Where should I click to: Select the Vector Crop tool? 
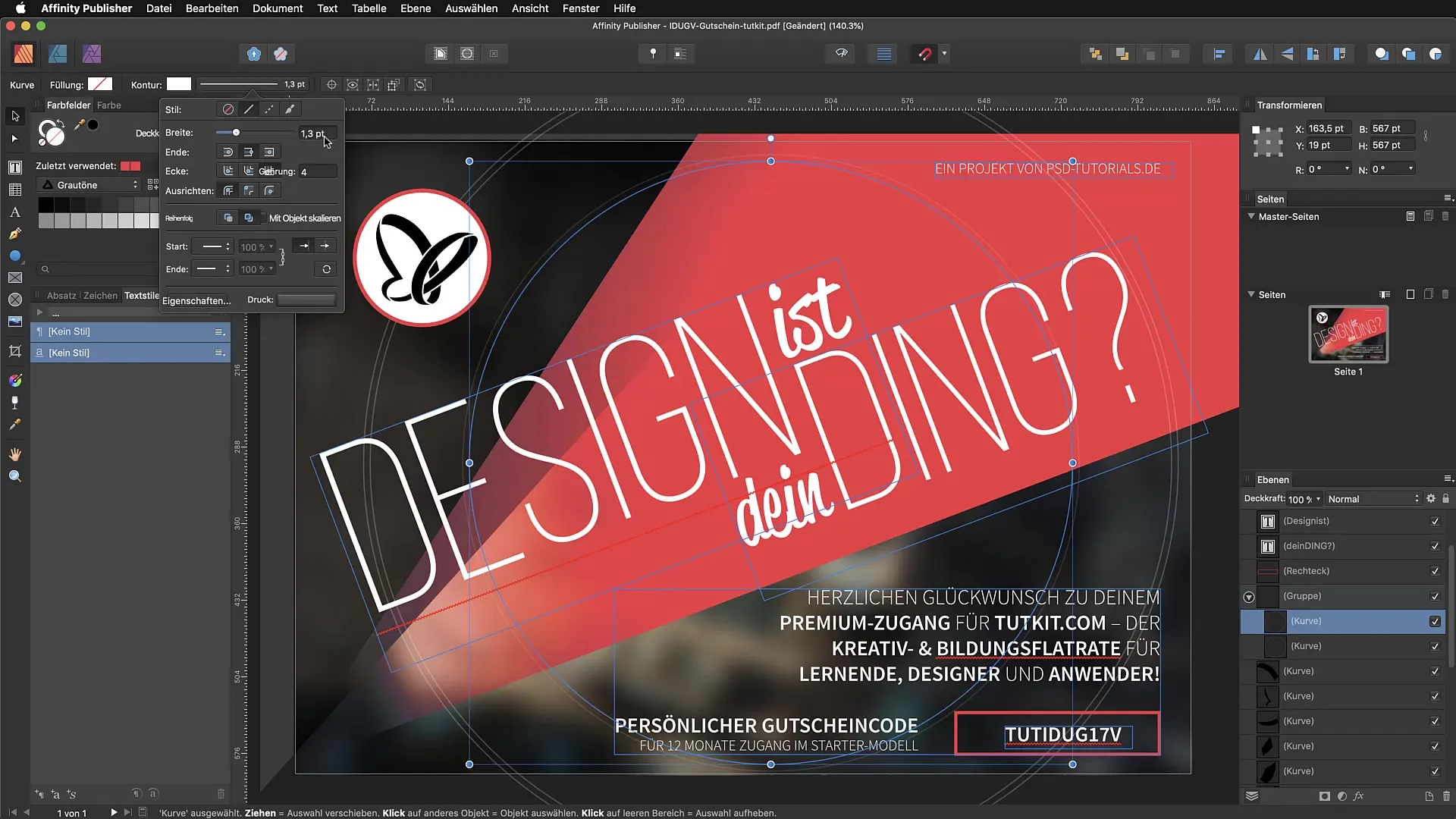click(x=15, y=351)
